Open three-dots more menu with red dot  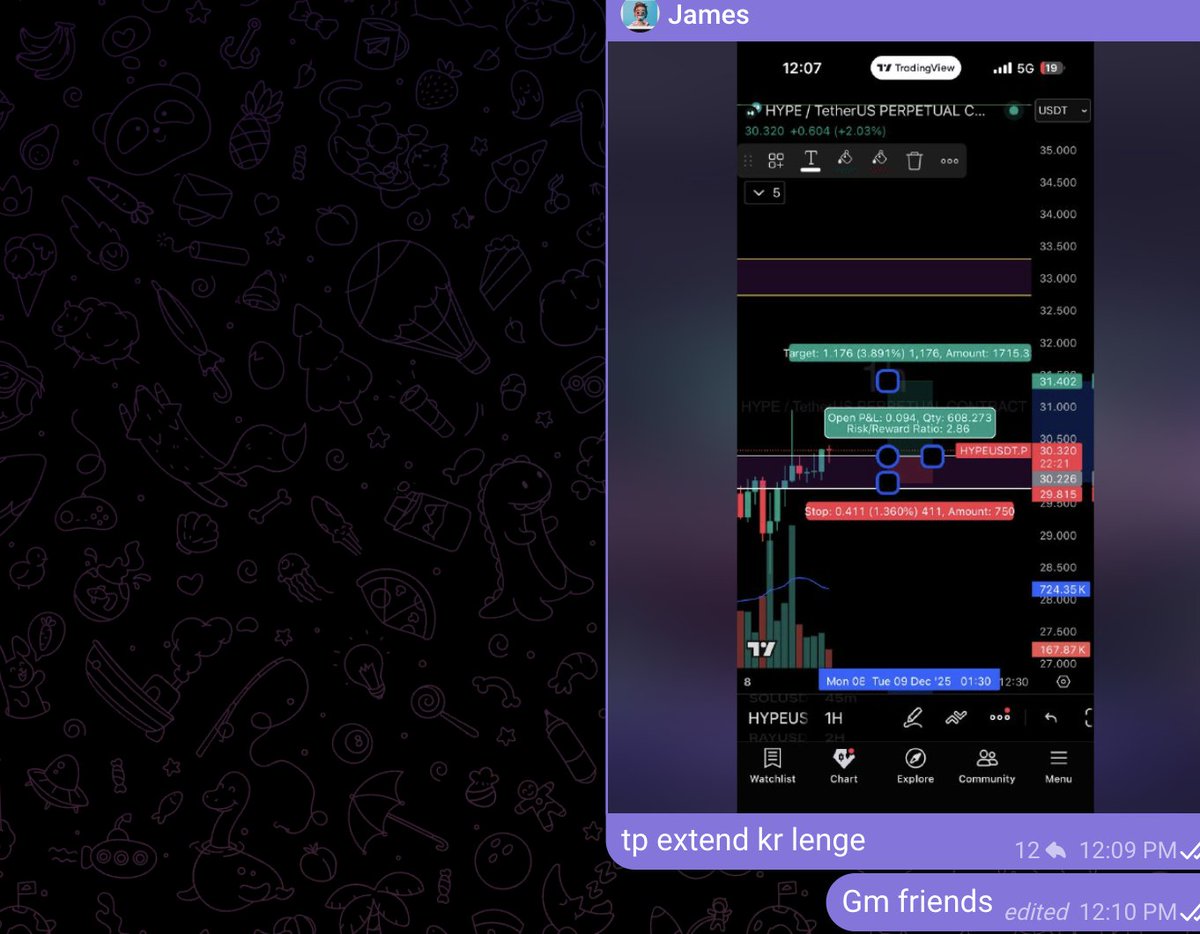coord(1001,717)
